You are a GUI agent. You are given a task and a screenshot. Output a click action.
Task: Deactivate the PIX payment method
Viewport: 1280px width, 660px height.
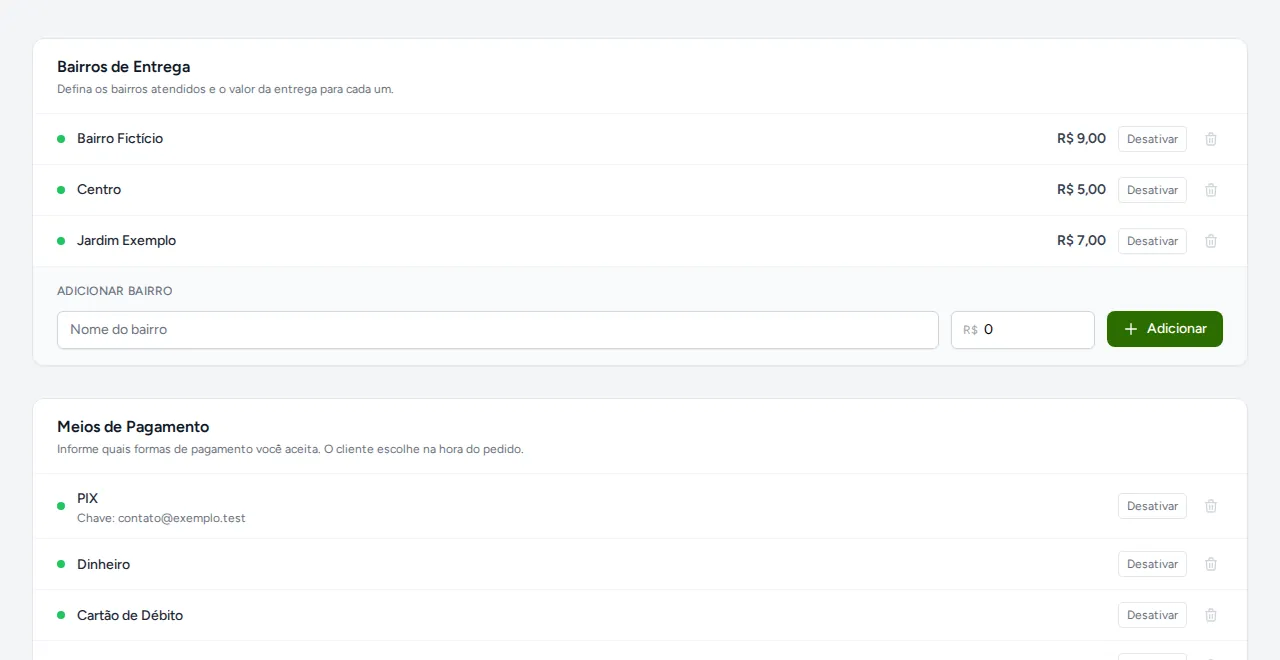click(1152, 506)
